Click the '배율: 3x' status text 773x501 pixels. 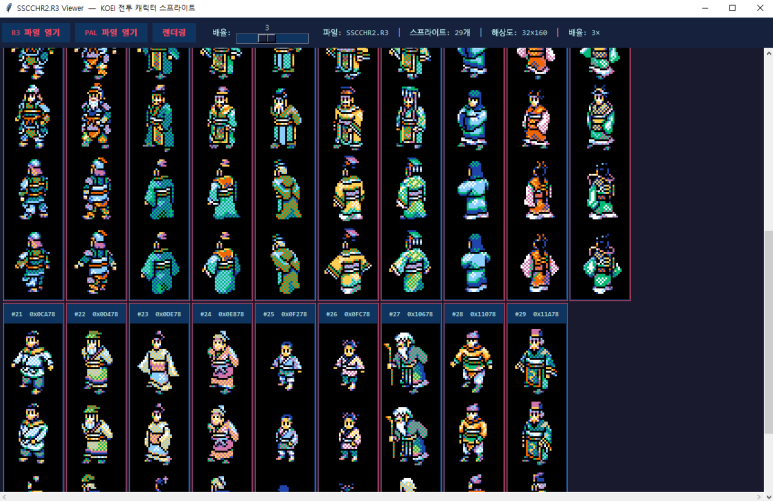click(x=584, y=33)
